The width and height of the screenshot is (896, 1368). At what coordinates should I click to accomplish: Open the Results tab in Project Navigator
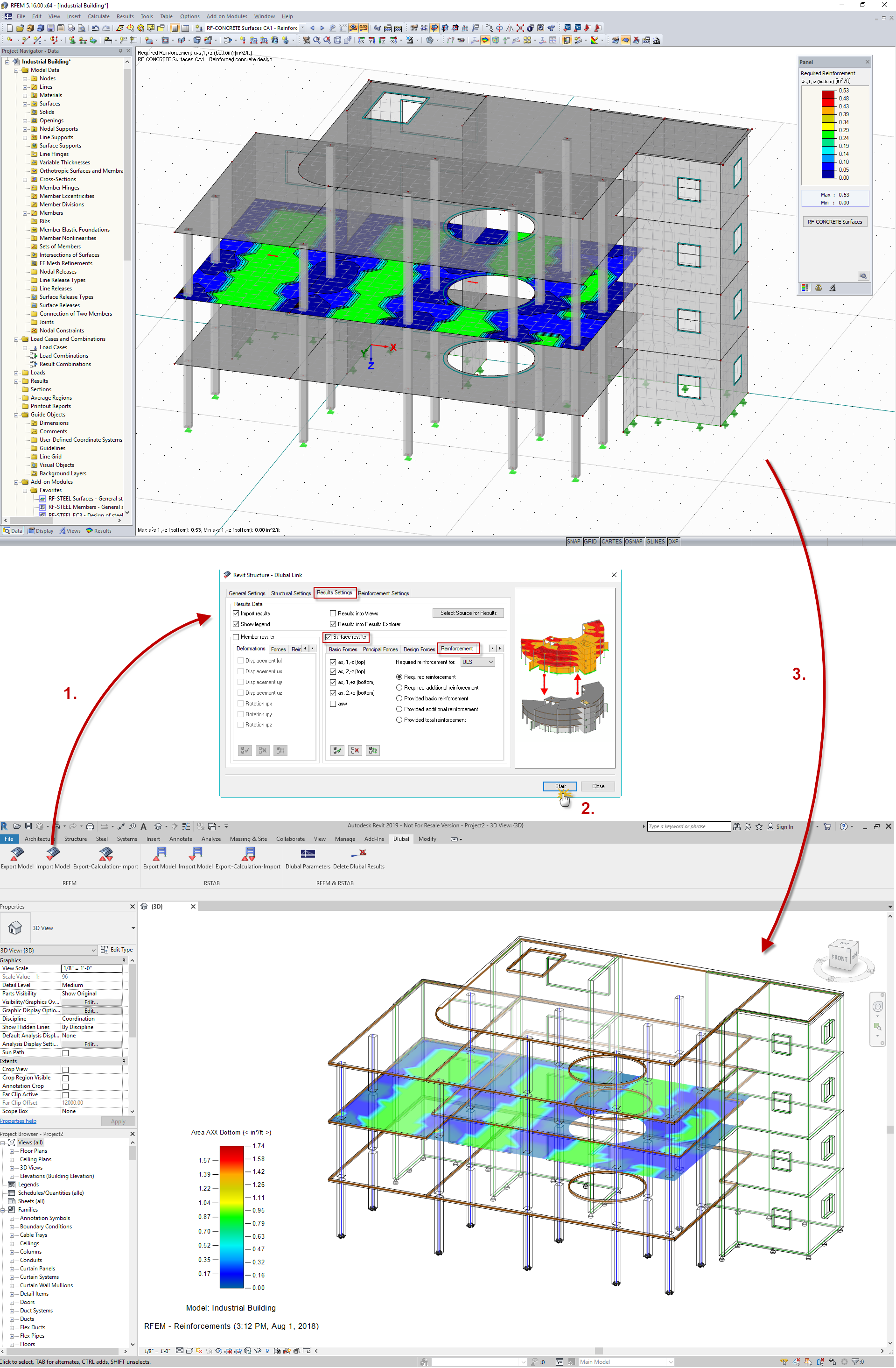99,531
